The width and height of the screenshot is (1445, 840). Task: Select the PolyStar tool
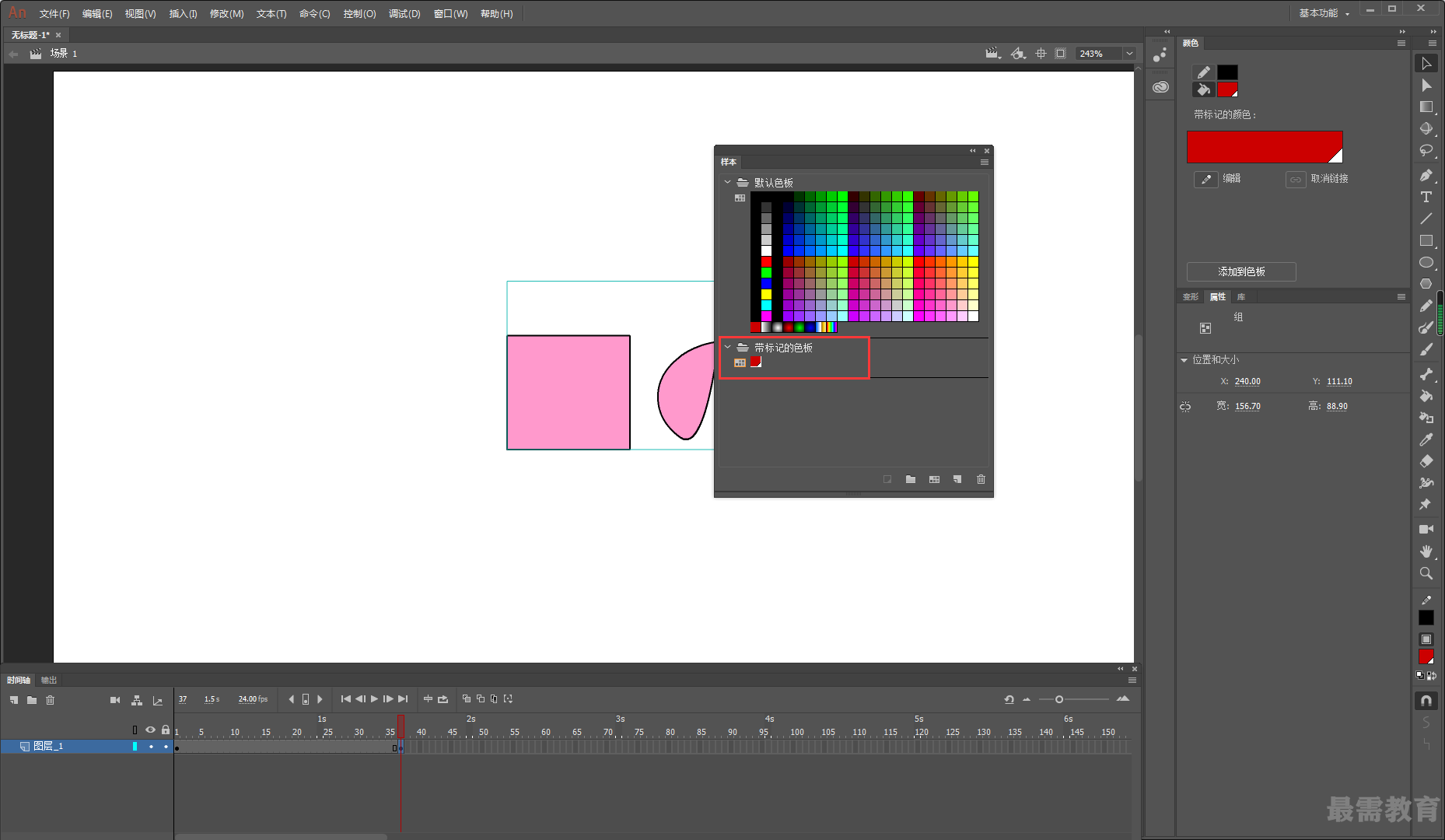pos(1426,284)
